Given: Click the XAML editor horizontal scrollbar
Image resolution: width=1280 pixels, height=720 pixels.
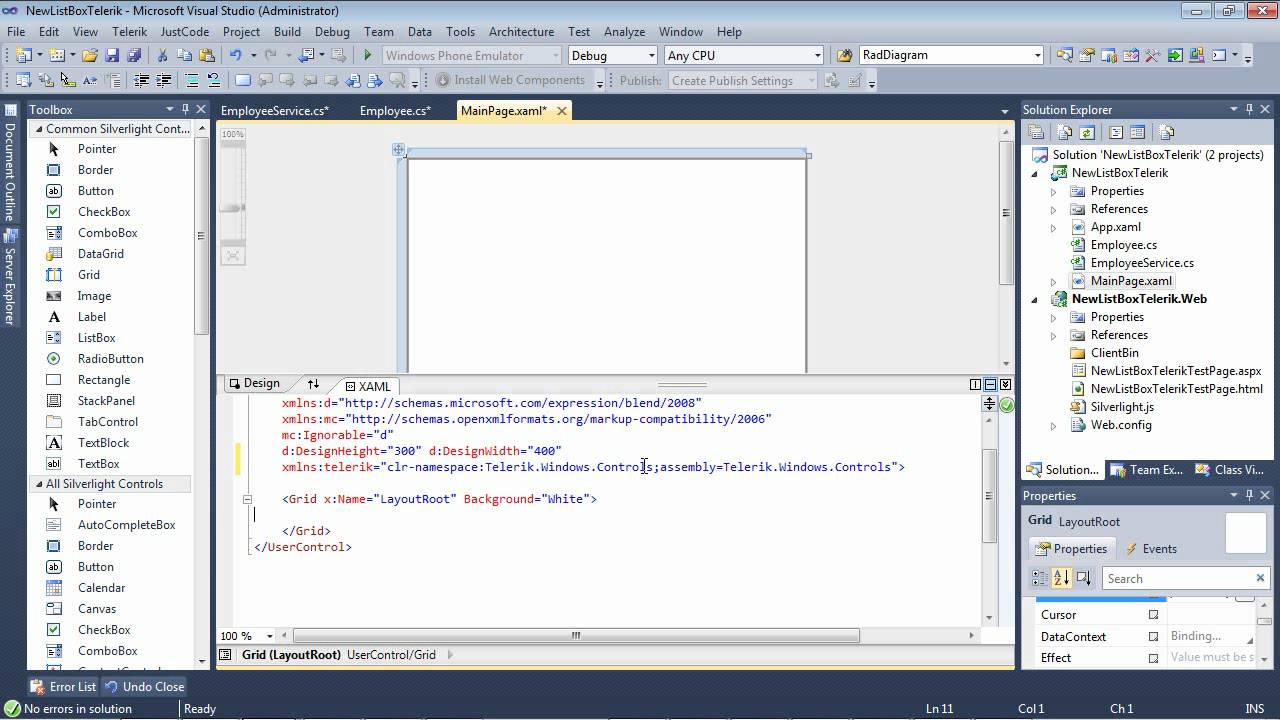Looking at the screenshot, I should pyautogui.click(x=576, y=636).
